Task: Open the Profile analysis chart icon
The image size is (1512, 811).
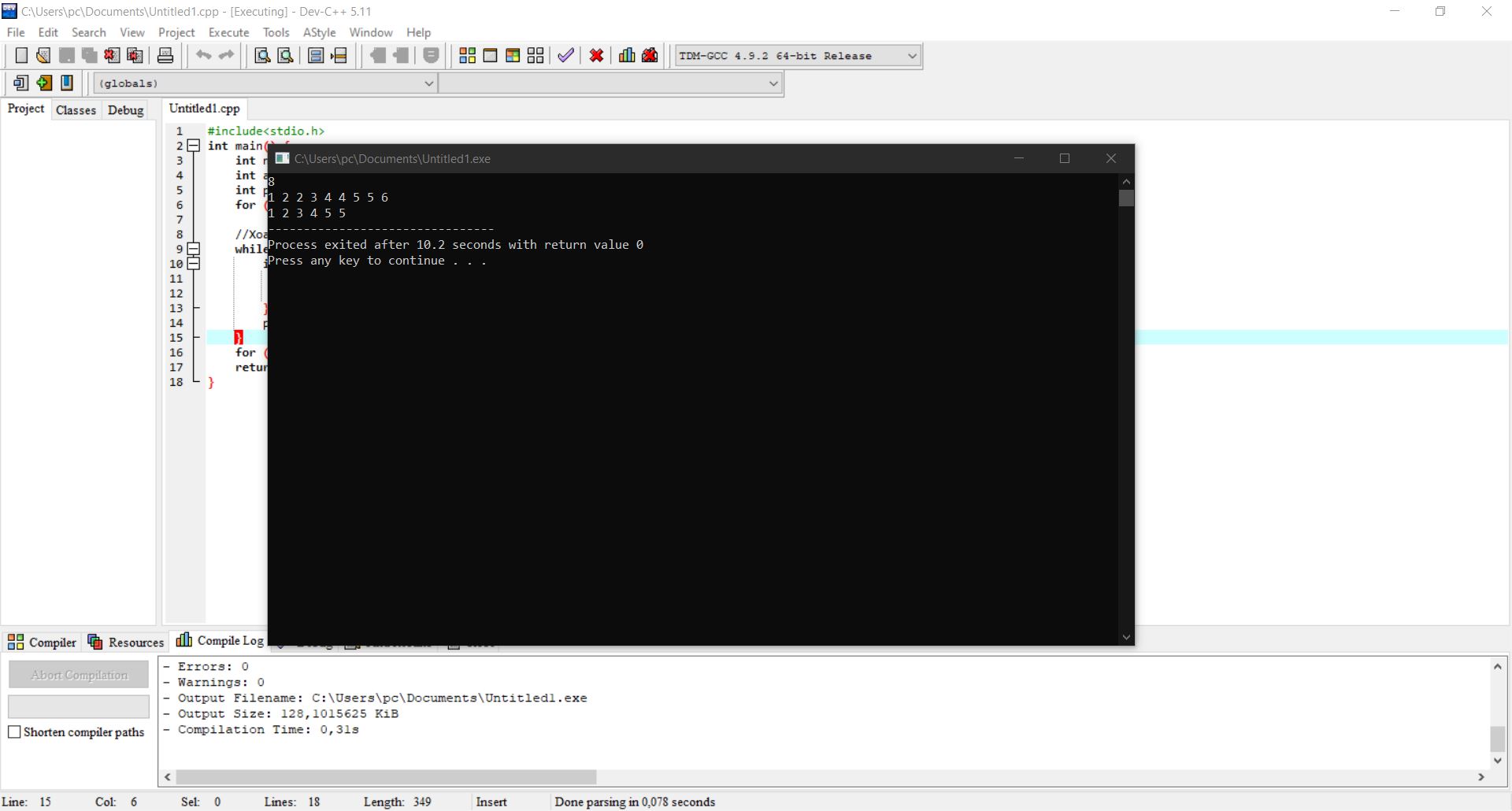Action: click(627, 55)
